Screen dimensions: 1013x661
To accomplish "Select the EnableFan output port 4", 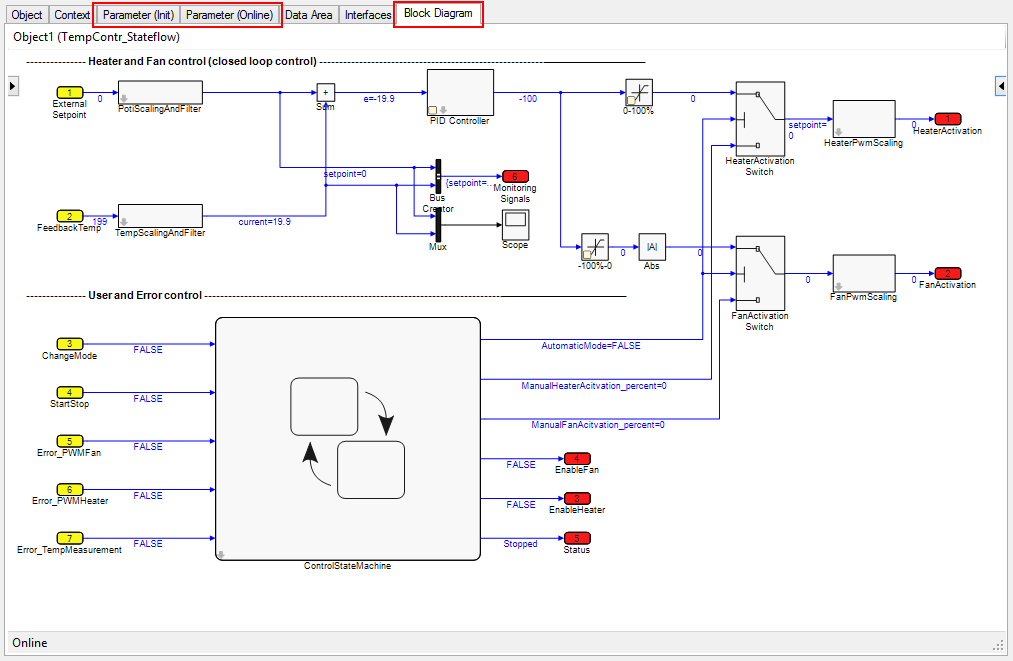I will [x=577, y=459].
